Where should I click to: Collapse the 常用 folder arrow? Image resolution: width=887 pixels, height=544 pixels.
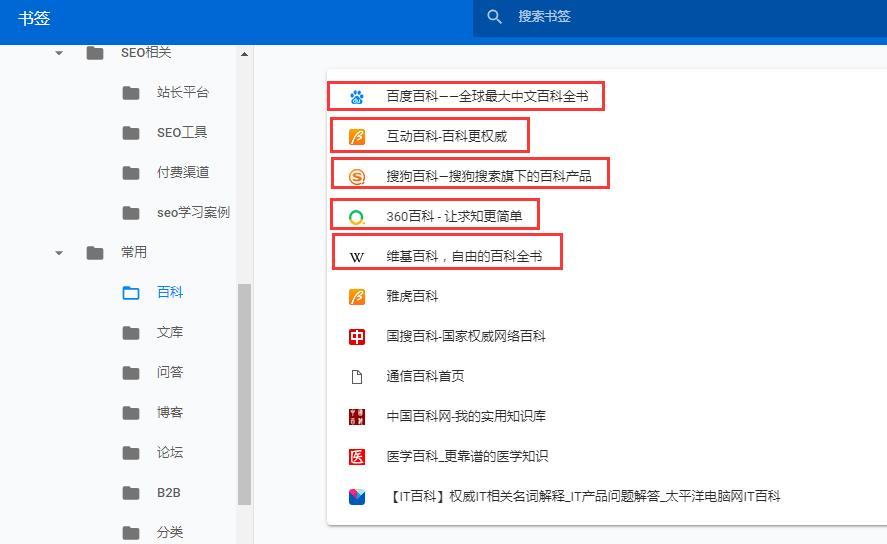tap(59, 253)
